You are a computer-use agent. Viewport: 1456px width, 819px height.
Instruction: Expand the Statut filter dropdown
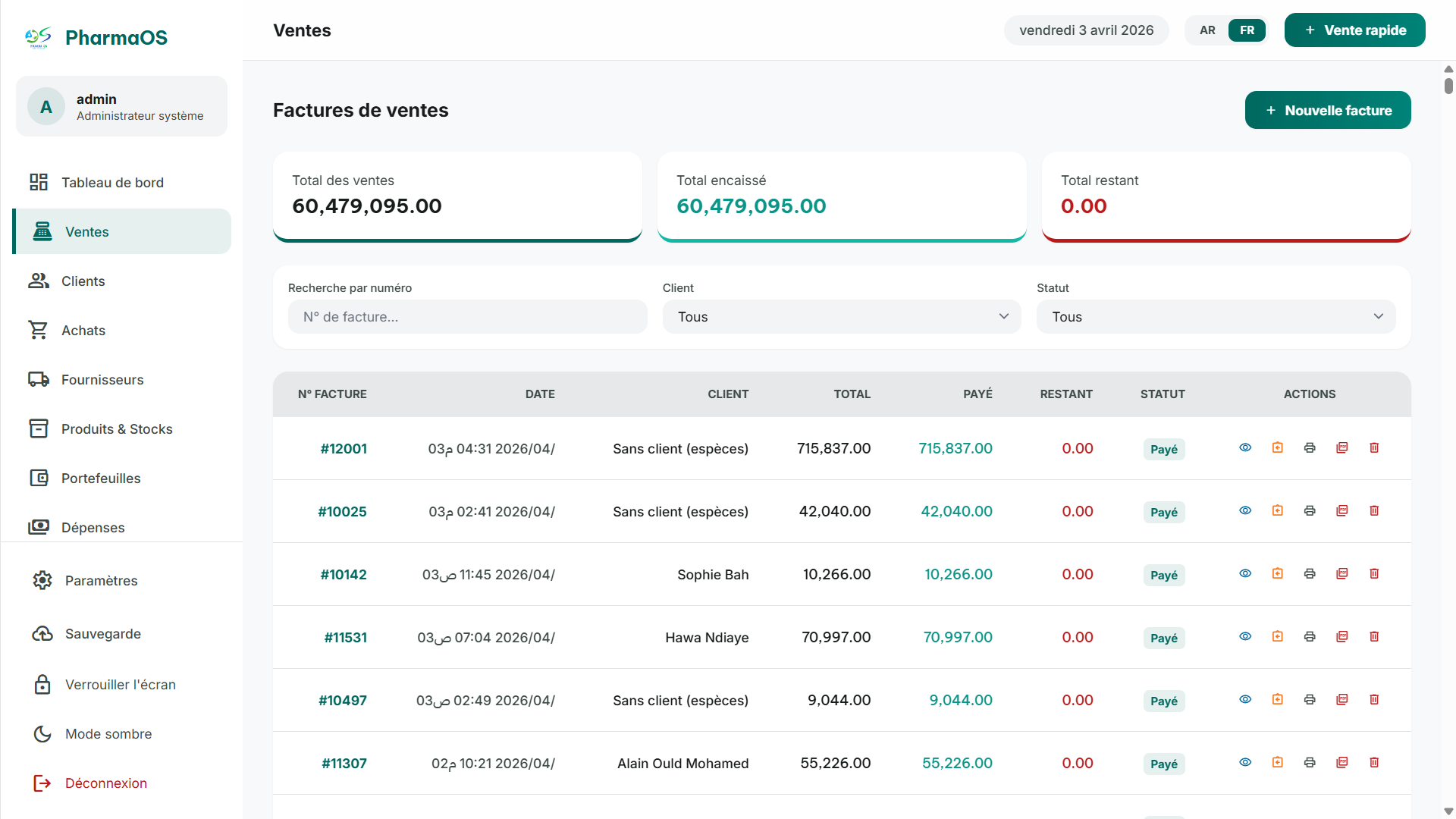click(x=1216, y=317)
